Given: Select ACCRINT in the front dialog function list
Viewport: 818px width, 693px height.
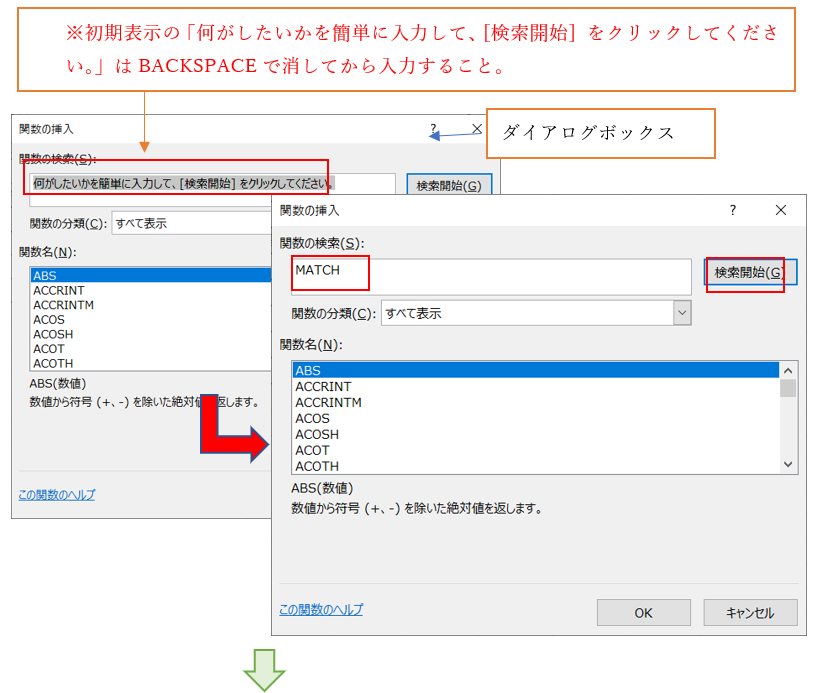Looking at the screenshot, I should point(323,386).
